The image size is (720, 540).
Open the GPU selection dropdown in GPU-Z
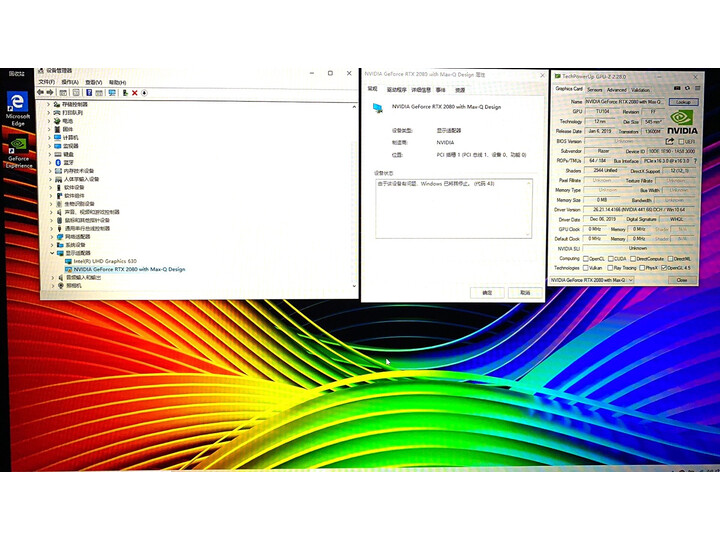(x=592, y=280)
